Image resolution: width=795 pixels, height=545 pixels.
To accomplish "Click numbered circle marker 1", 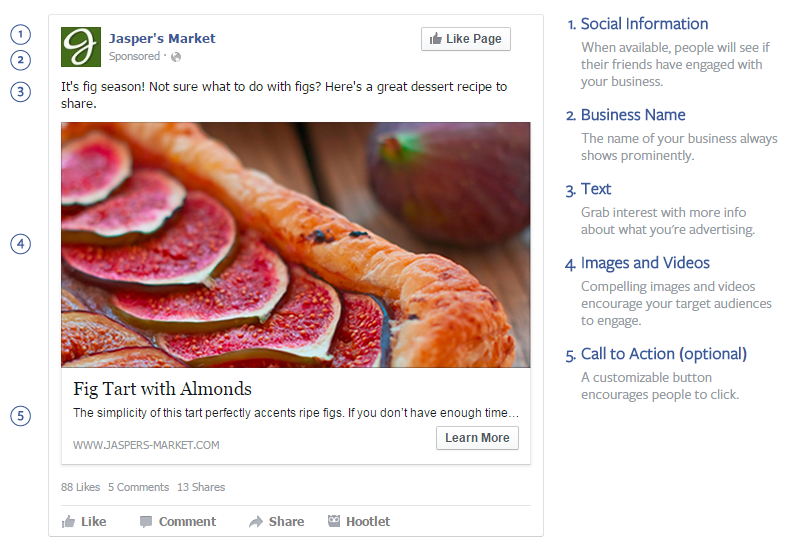I will point(21,37).
